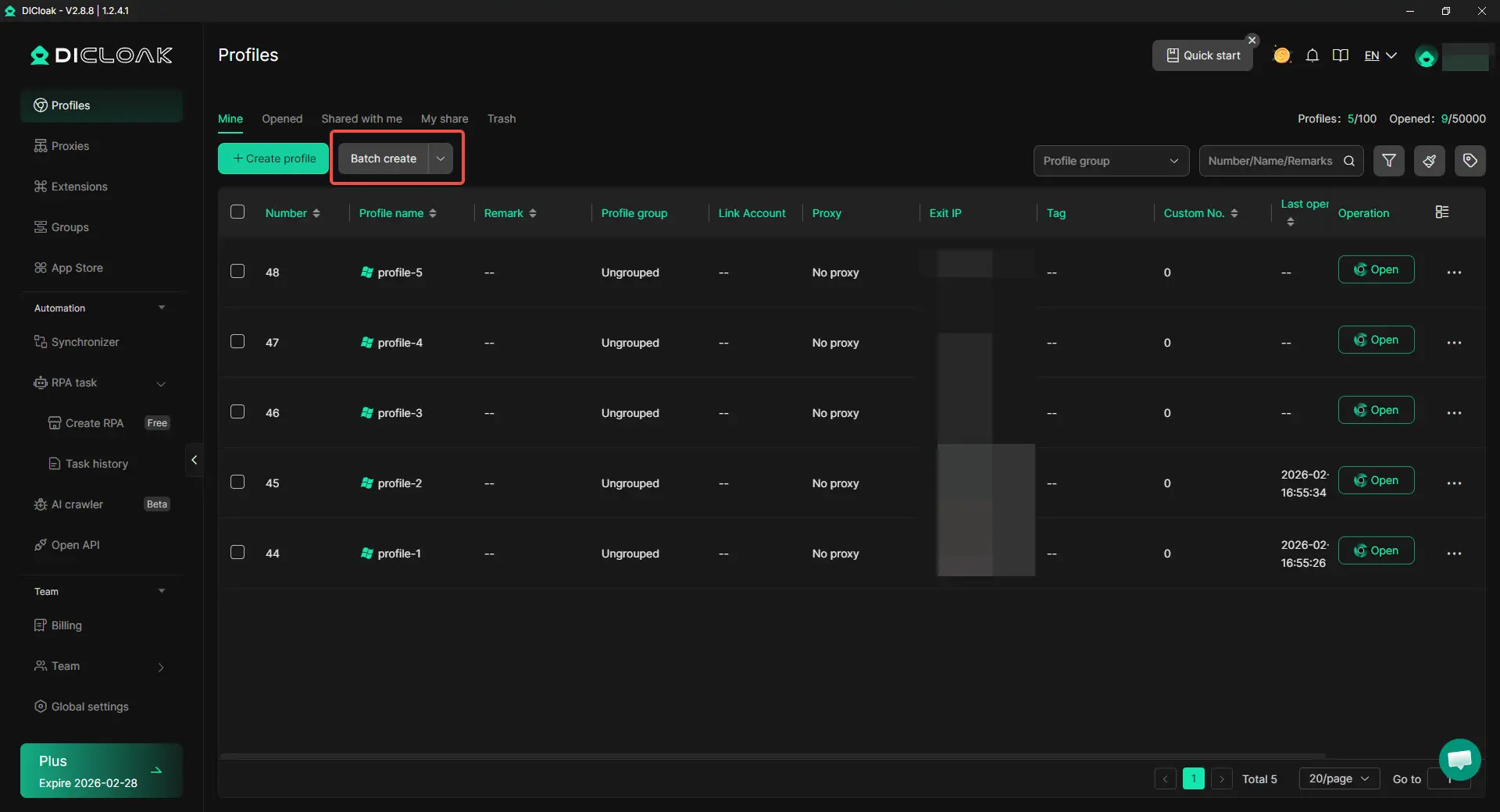Open the live chat support bubble
This screenshot has height=812, width=1500.
tap(1459, 759)
